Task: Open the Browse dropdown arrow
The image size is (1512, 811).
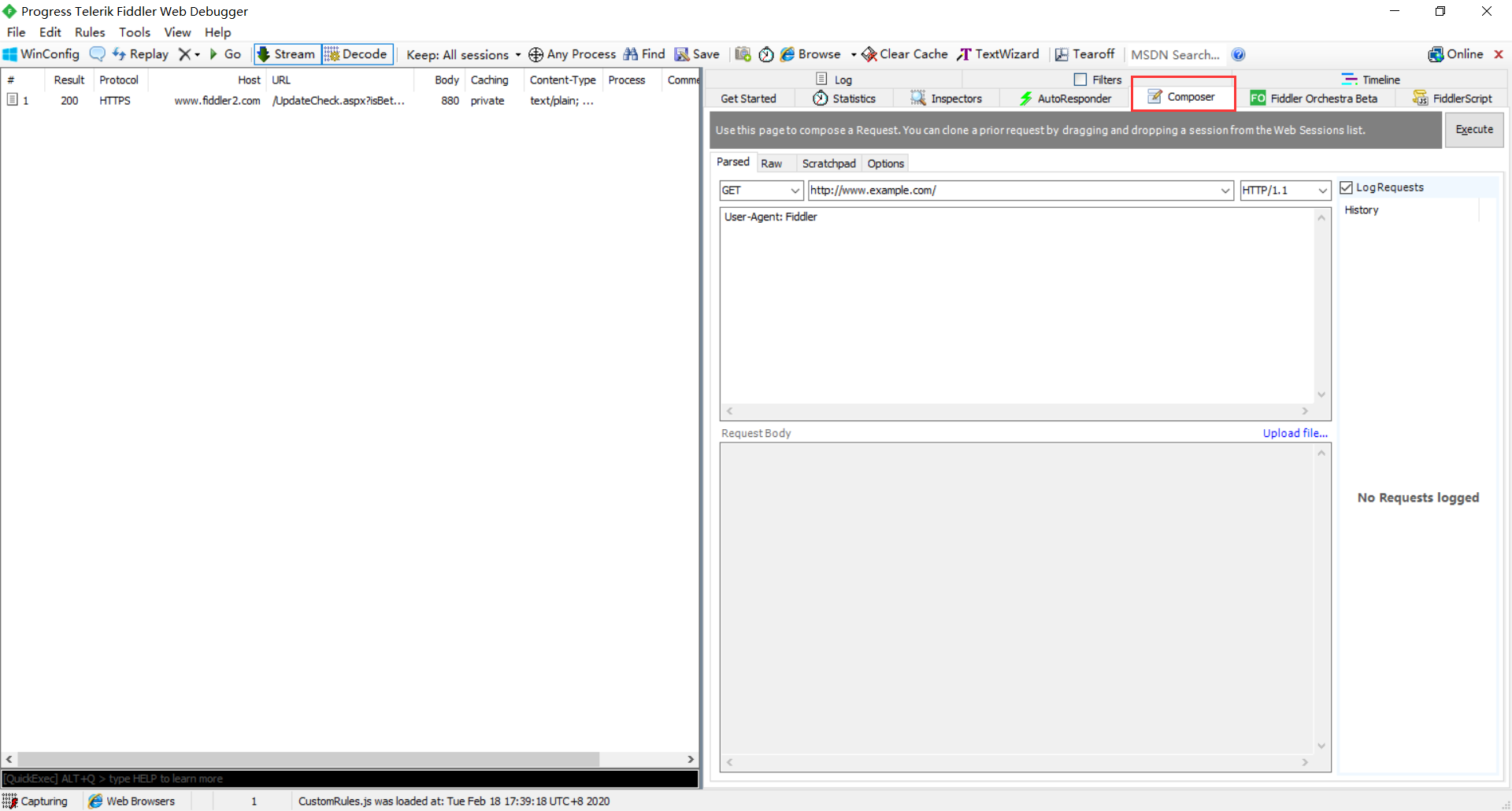Action: (x=854, y=54)
